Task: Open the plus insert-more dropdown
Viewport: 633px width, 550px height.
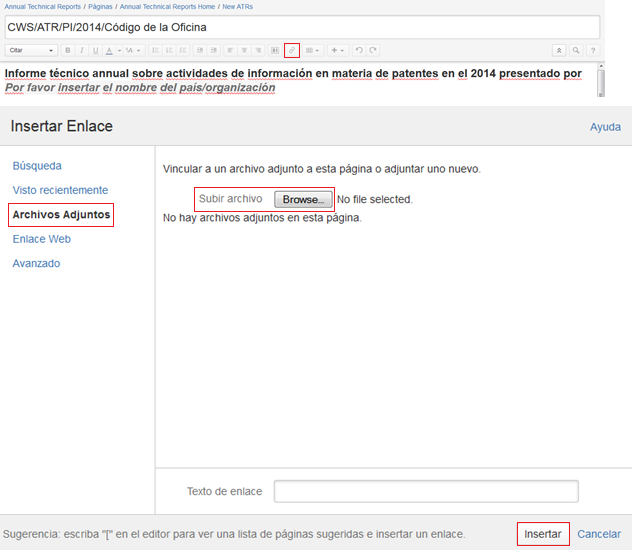Action: pos(338,50)
